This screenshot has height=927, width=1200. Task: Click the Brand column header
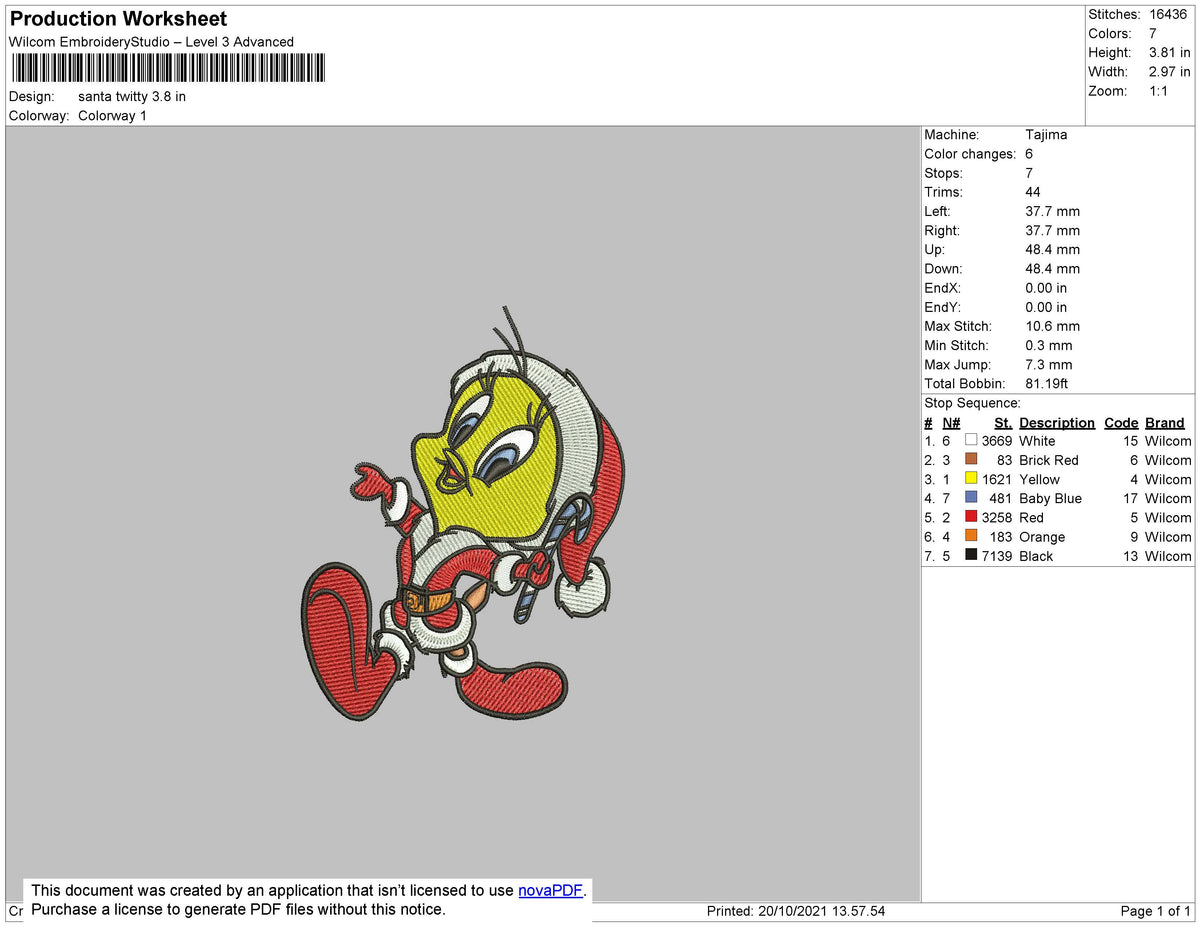pos(1165,423)
